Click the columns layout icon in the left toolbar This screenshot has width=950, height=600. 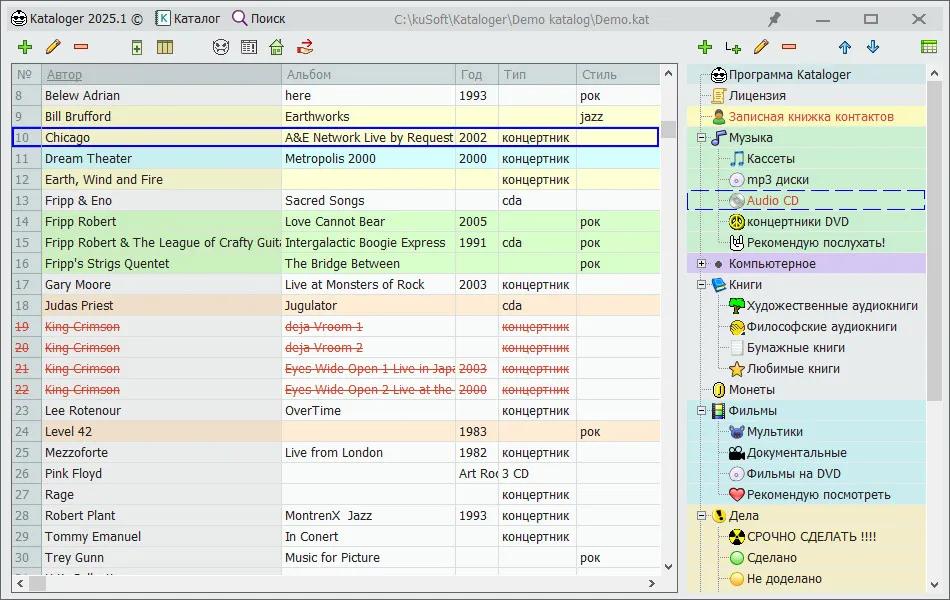click(165, 47)
